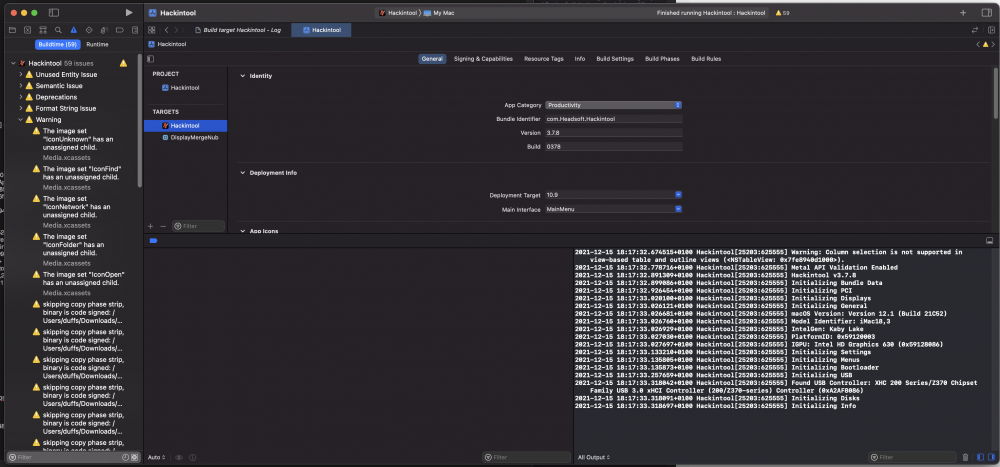
Task: Click the Version field 3.7.8
Action: point(614,133)
